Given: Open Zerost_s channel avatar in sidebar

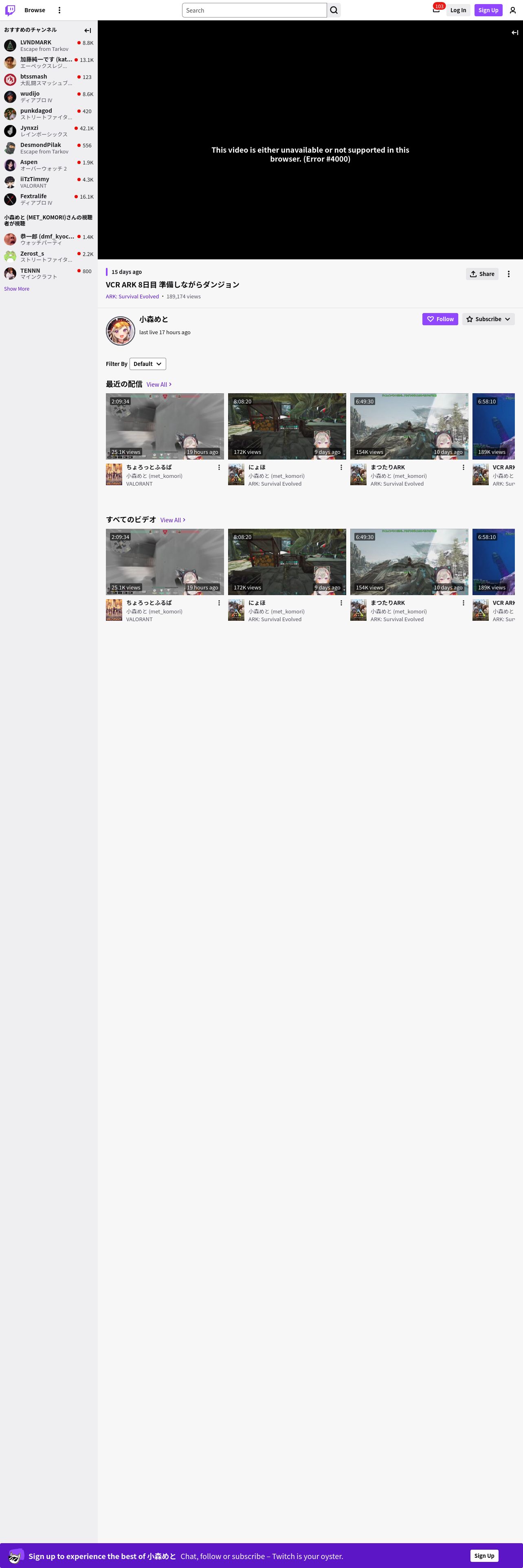Looking at the screenshot, I should pos(10,256).
